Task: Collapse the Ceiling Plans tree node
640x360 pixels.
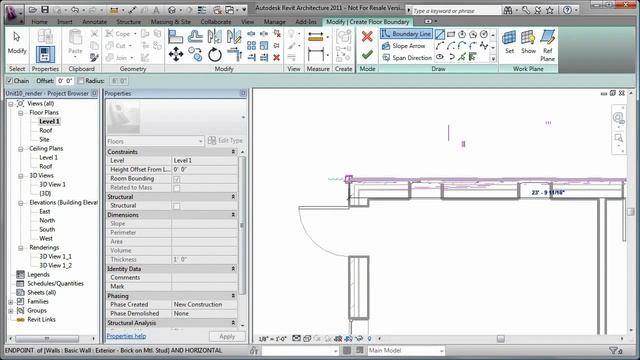Action: (21, 149)
